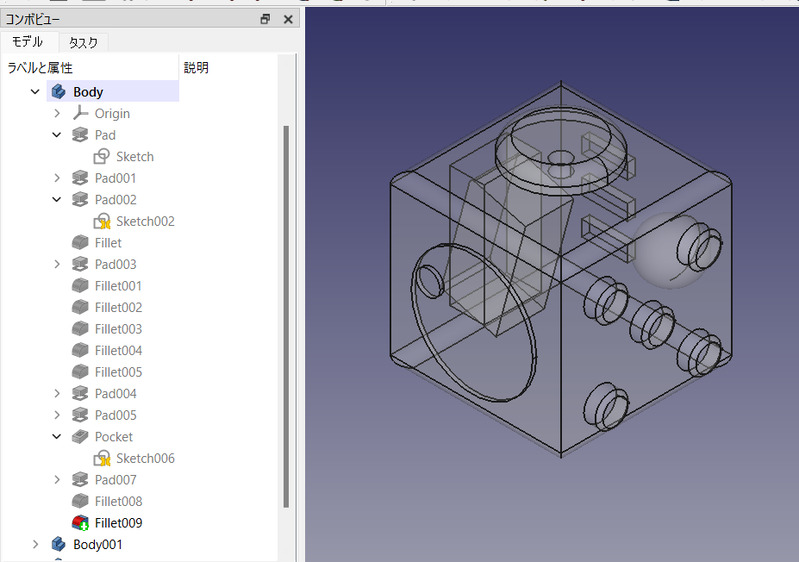Select the Body label
Image resolution: width=799 pixels, height=562 pixels.
pos(88,92)
